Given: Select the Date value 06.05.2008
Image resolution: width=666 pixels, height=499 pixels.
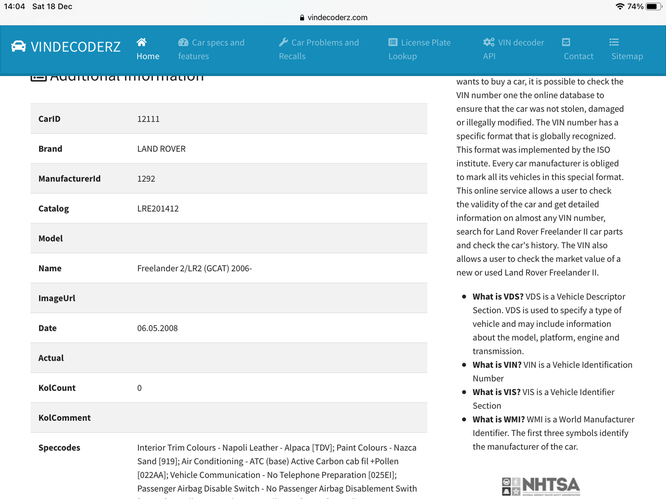Looking at the screenshot, I should [158, 328].
